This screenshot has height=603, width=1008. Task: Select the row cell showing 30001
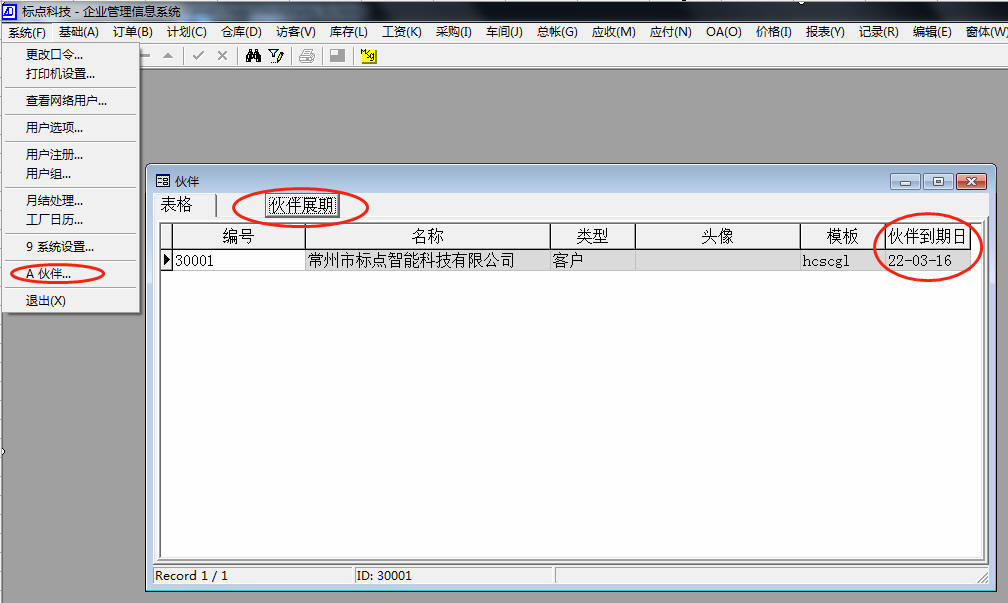pyautogui.click(x=238, y=261)
